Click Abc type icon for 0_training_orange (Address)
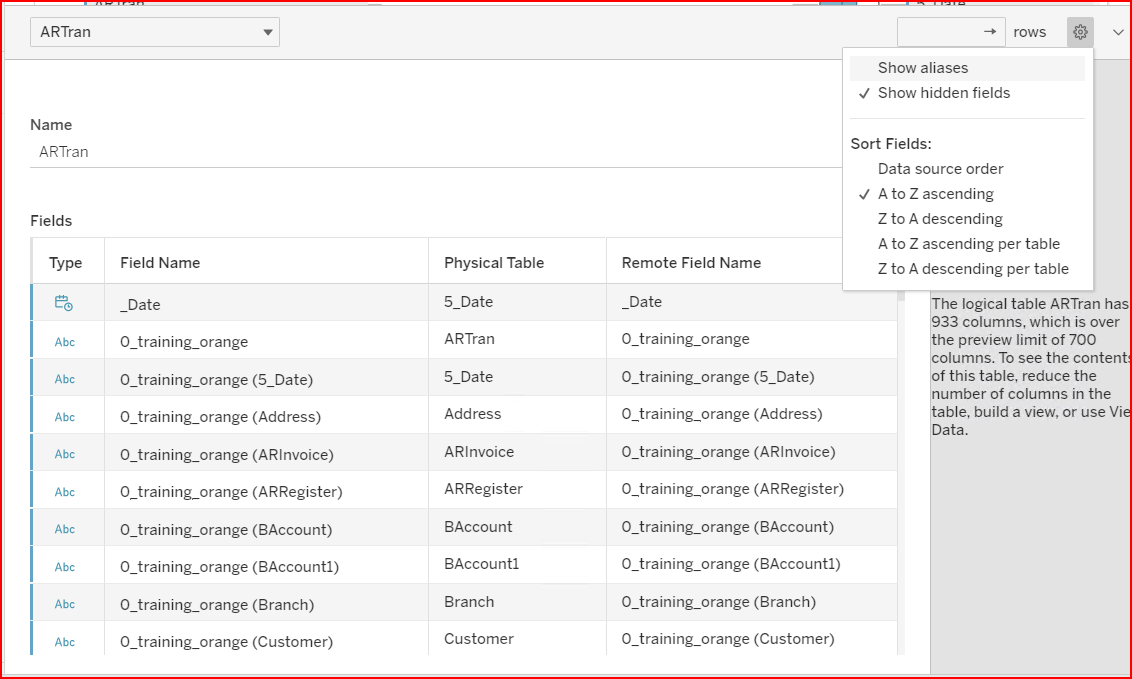This screenshot has height=679, width=1132. coord(65,417)
